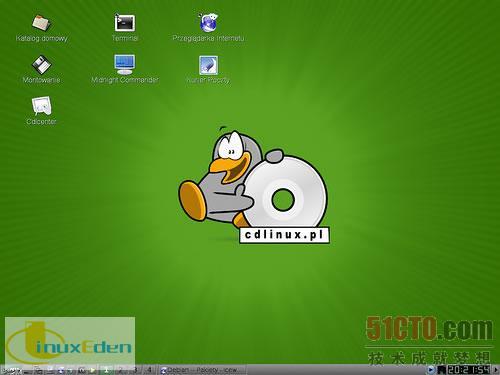The height and width of the screenshot is (375, 500).
Task: Click the digital clock in the taskbar
Action: (469, 370)
